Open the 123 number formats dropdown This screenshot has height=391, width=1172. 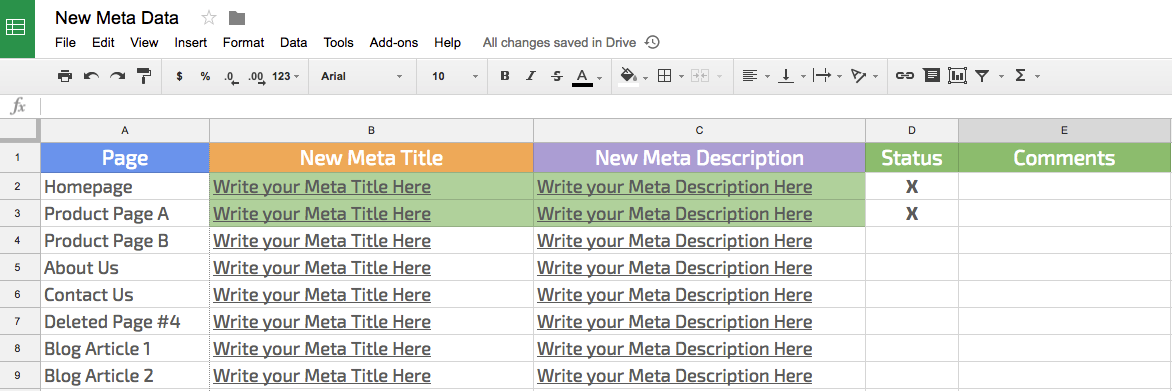(286, 76)
